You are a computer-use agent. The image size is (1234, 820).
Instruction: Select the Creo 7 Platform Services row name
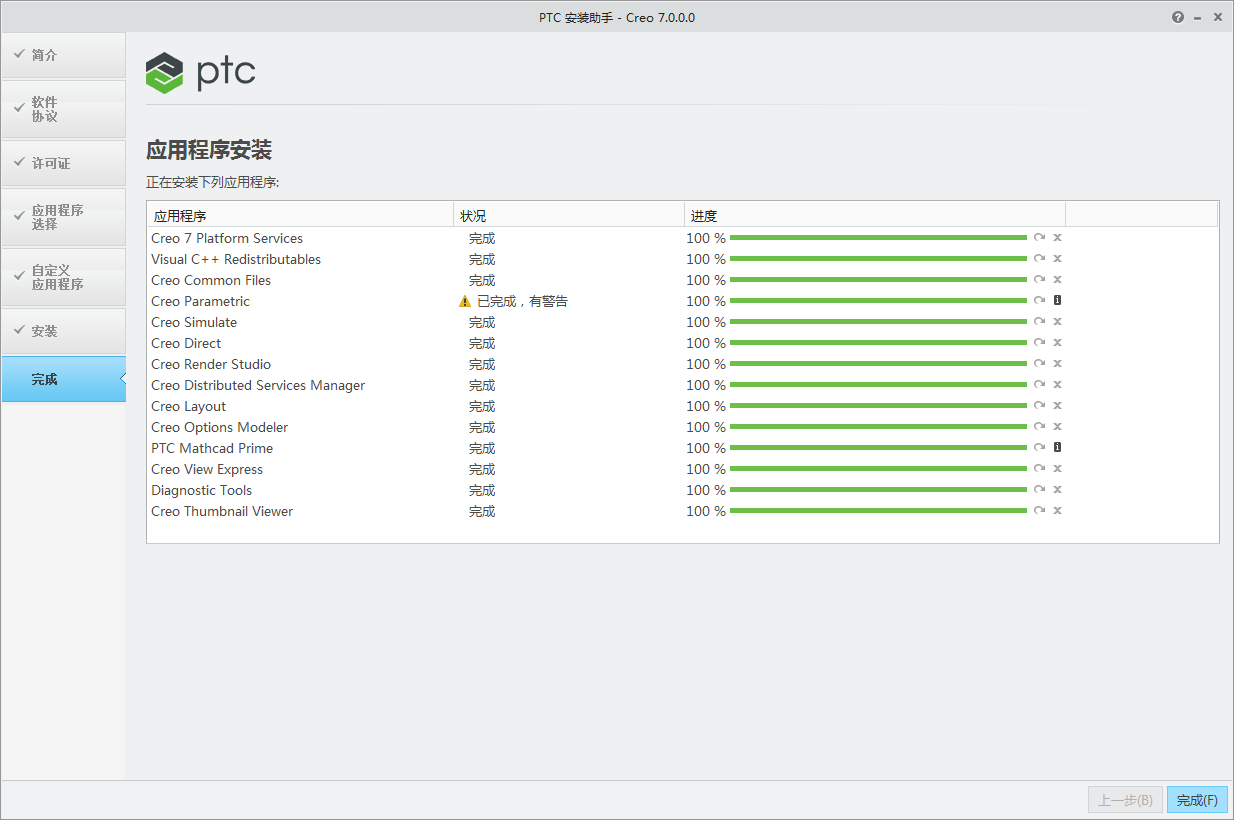coord(227,238)
